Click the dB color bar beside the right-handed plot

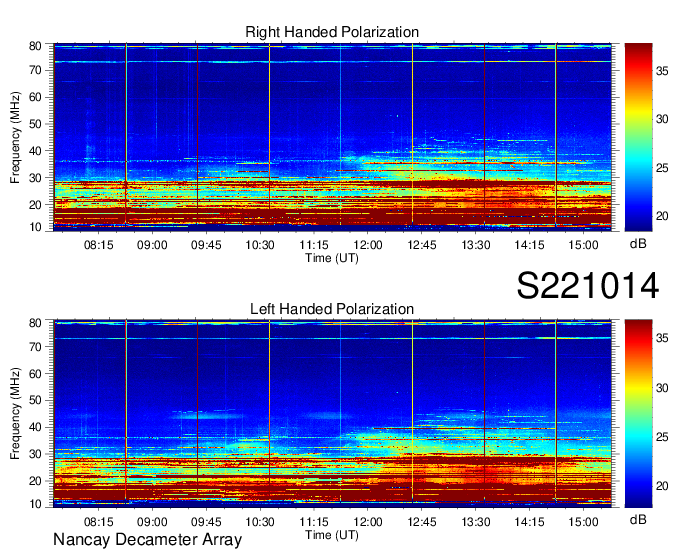pos(638,137)
